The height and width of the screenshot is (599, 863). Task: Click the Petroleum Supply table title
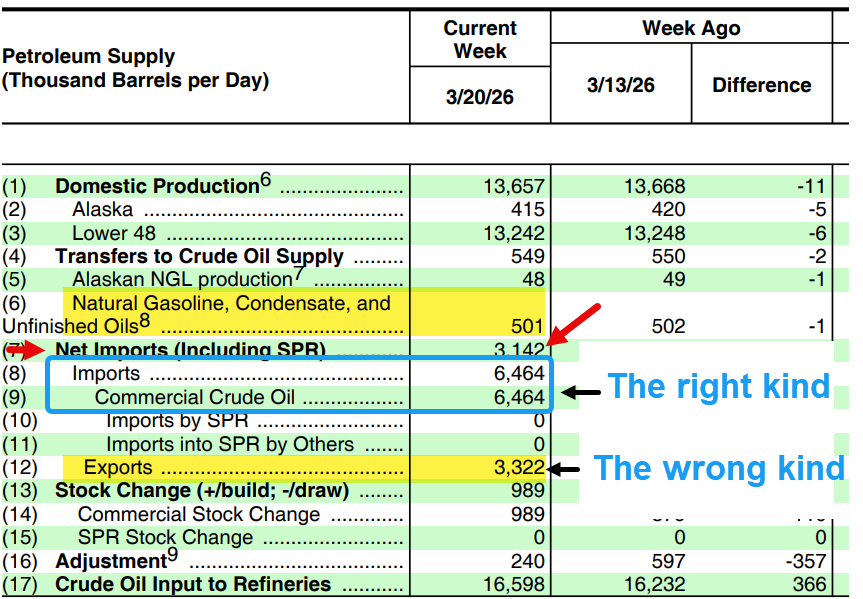pyautogui.click(x=135, y=68)
